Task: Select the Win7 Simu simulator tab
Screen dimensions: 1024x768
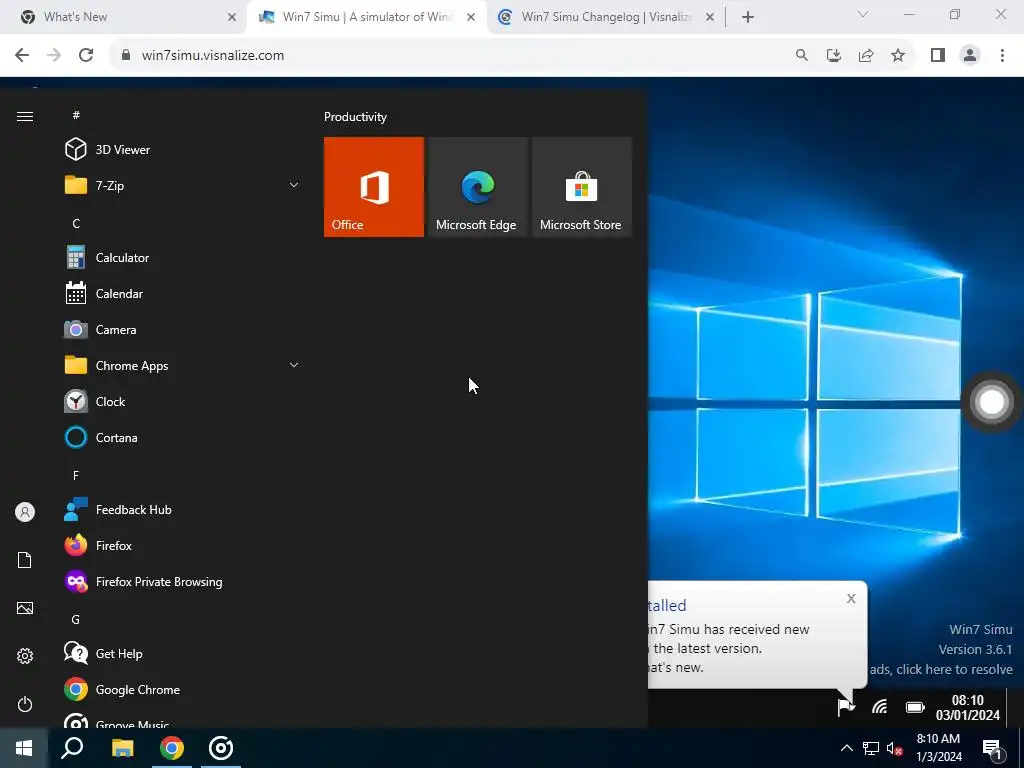Action: [366, 17]
